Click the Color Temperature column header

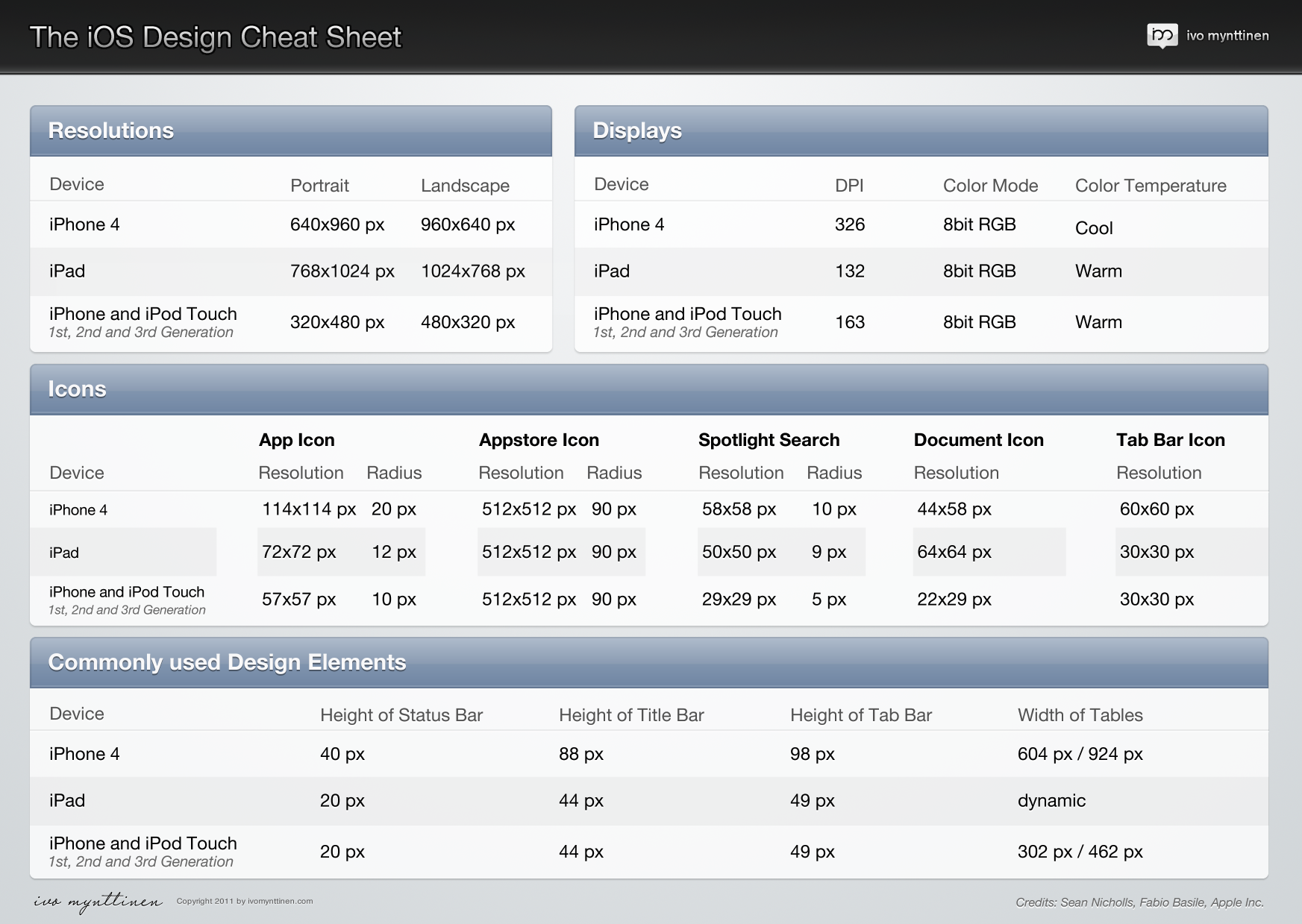tap(1151, 186)
